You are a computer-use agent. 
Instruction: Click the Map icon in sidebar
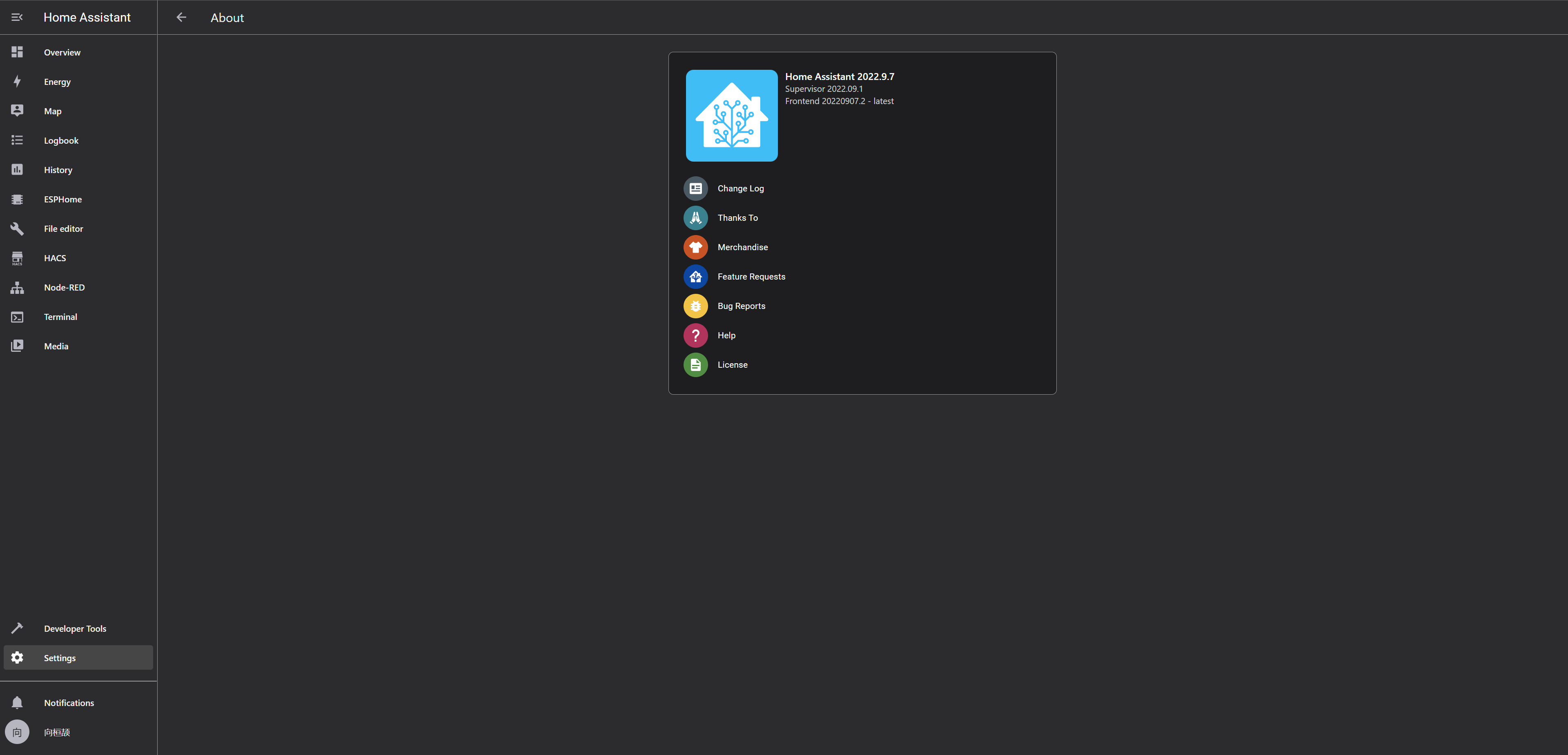tap(17, 111)
